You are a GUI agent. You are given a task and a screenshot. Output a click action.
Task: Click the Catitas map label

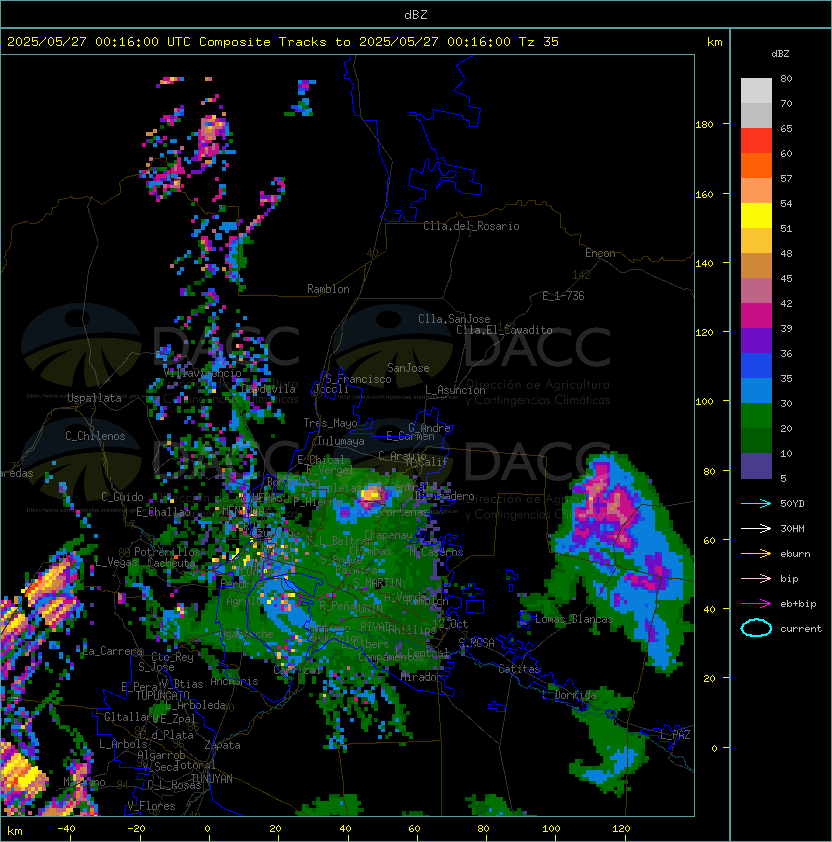click(519, 669)
